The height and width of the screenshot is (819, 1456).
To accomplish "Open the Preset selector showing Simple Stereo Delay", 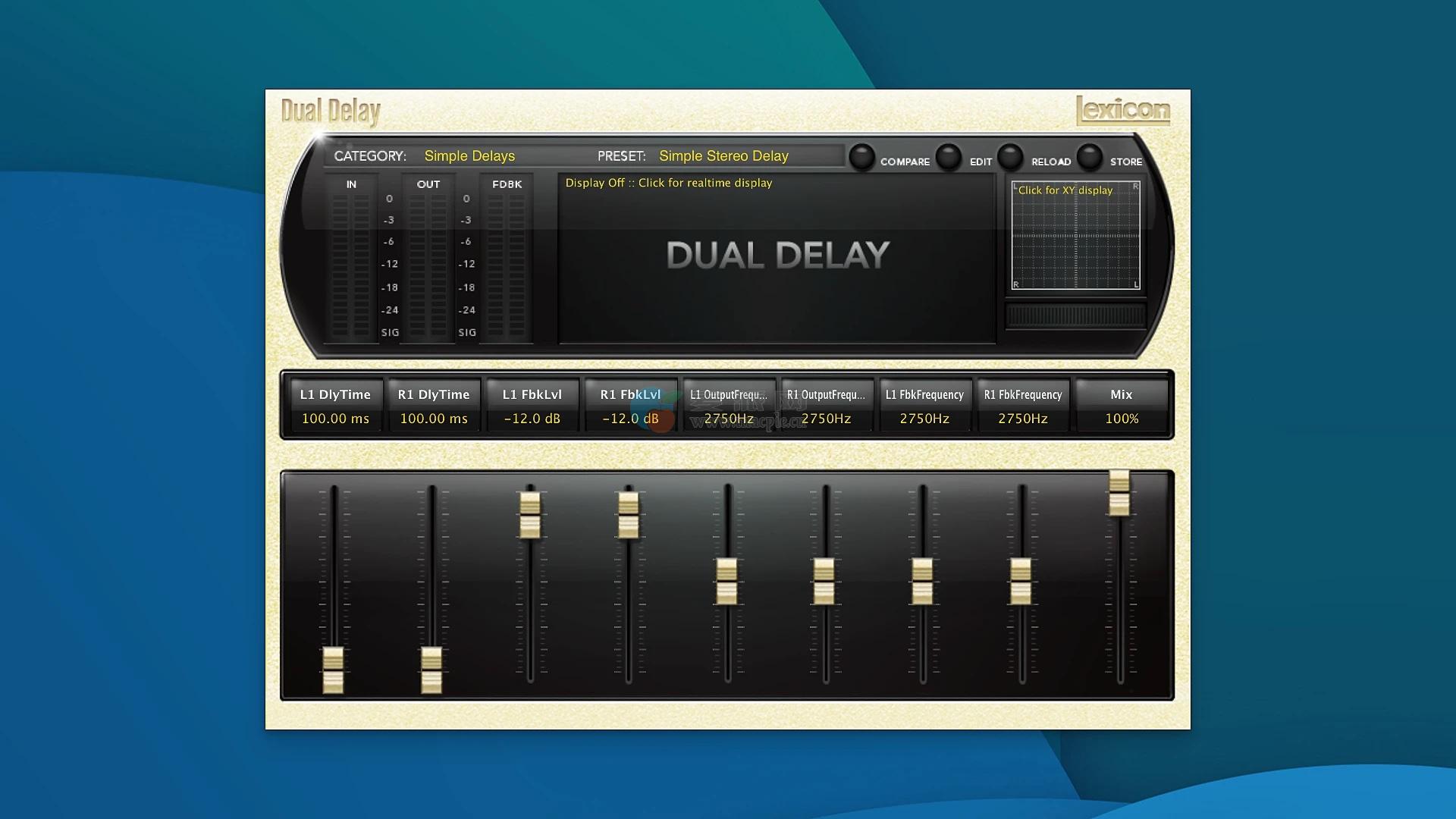I will tap(723, 156).
